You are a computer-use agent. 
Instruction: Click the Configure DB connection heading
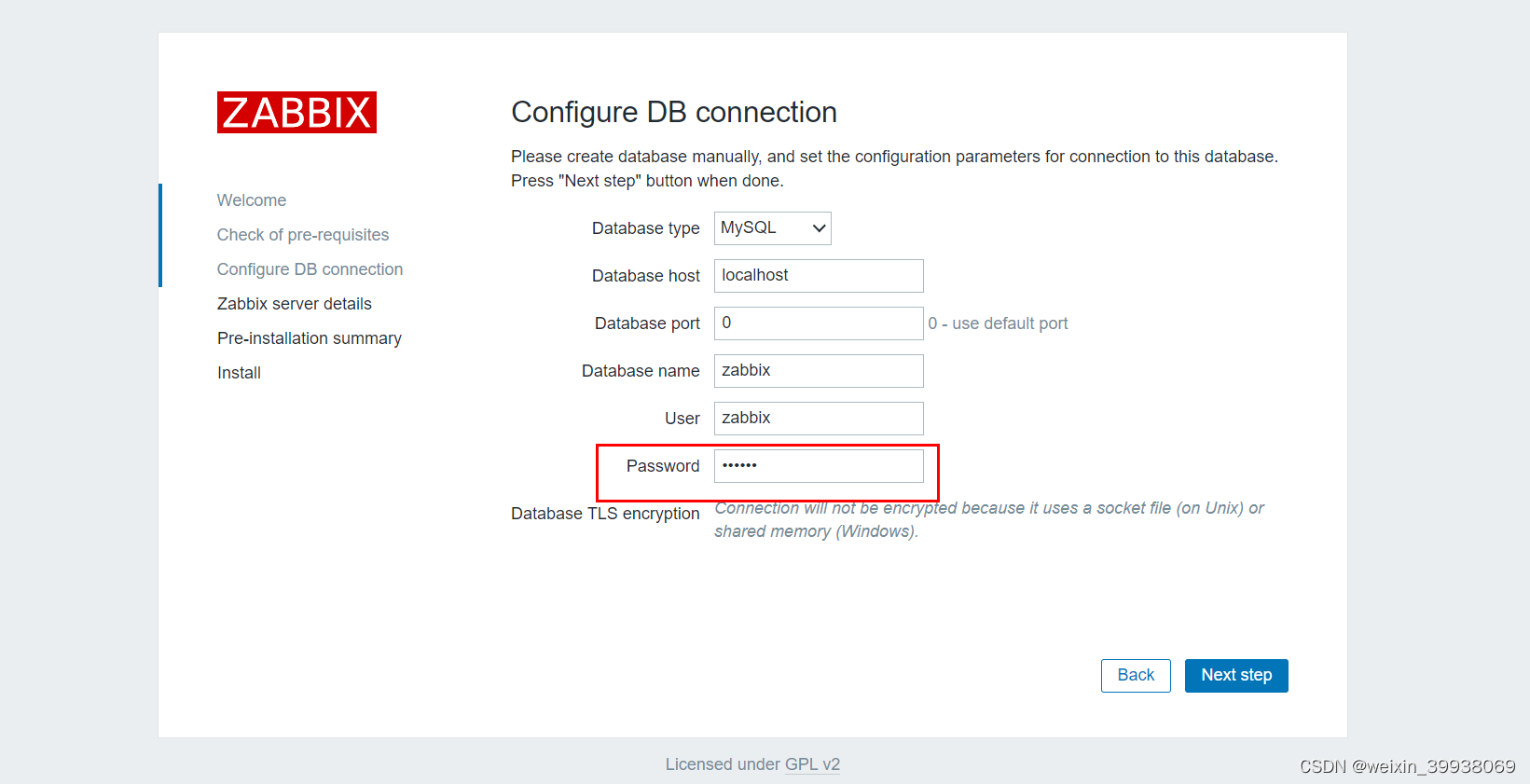[x=674, y=112]
